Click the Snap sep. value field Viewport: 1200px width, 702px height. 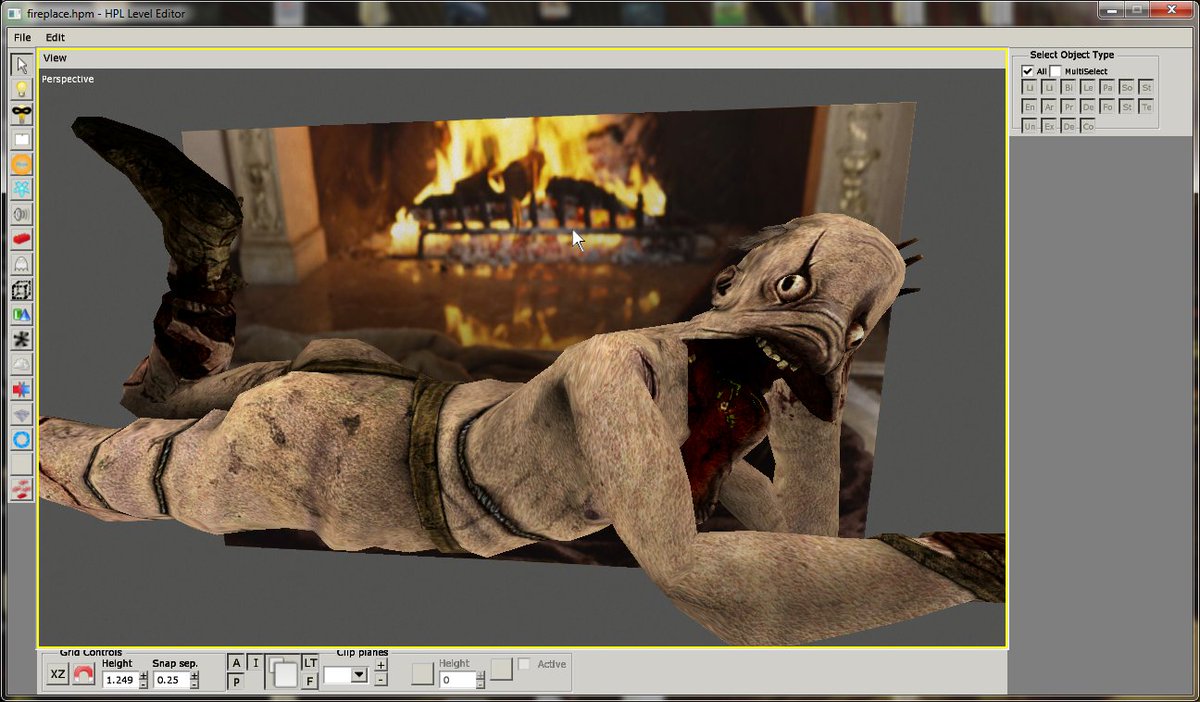[171, 679]
